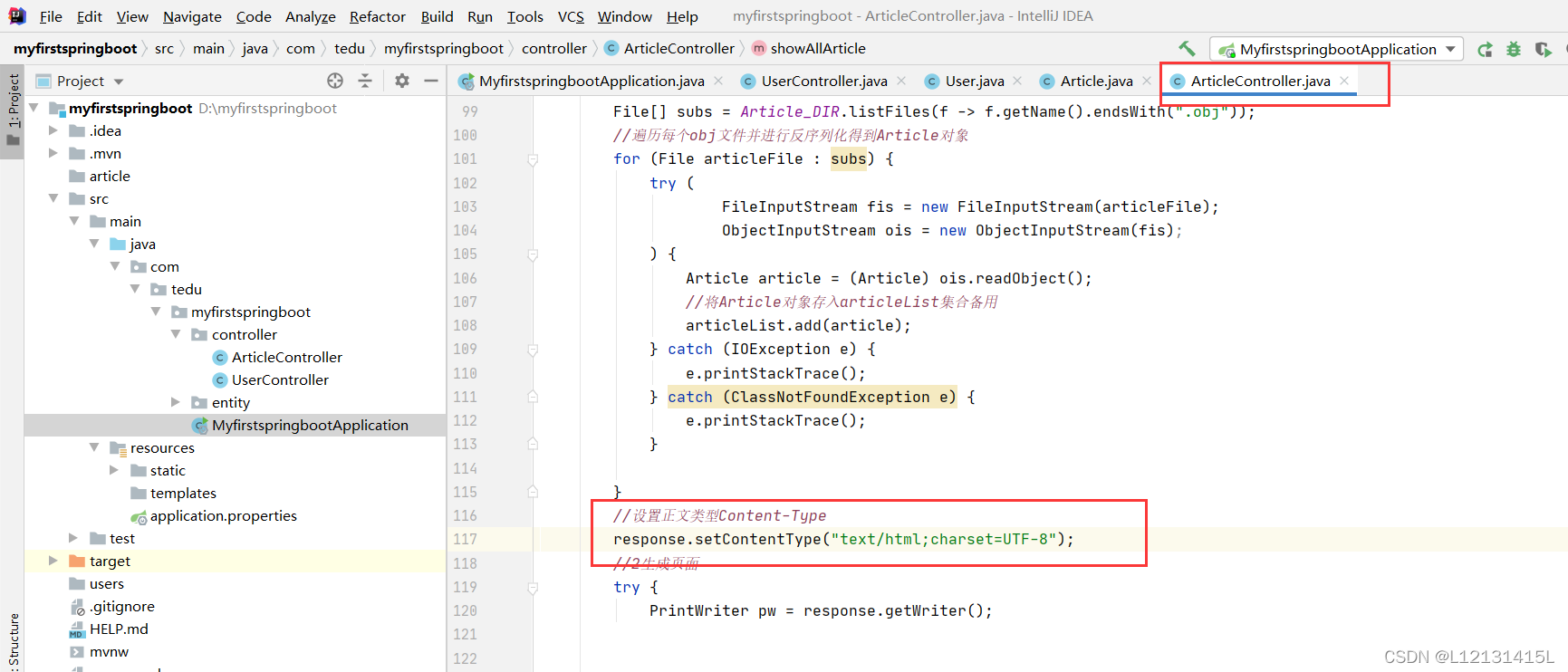
Task: Close the Article.java tab
Action: [x=1147, y=81]
